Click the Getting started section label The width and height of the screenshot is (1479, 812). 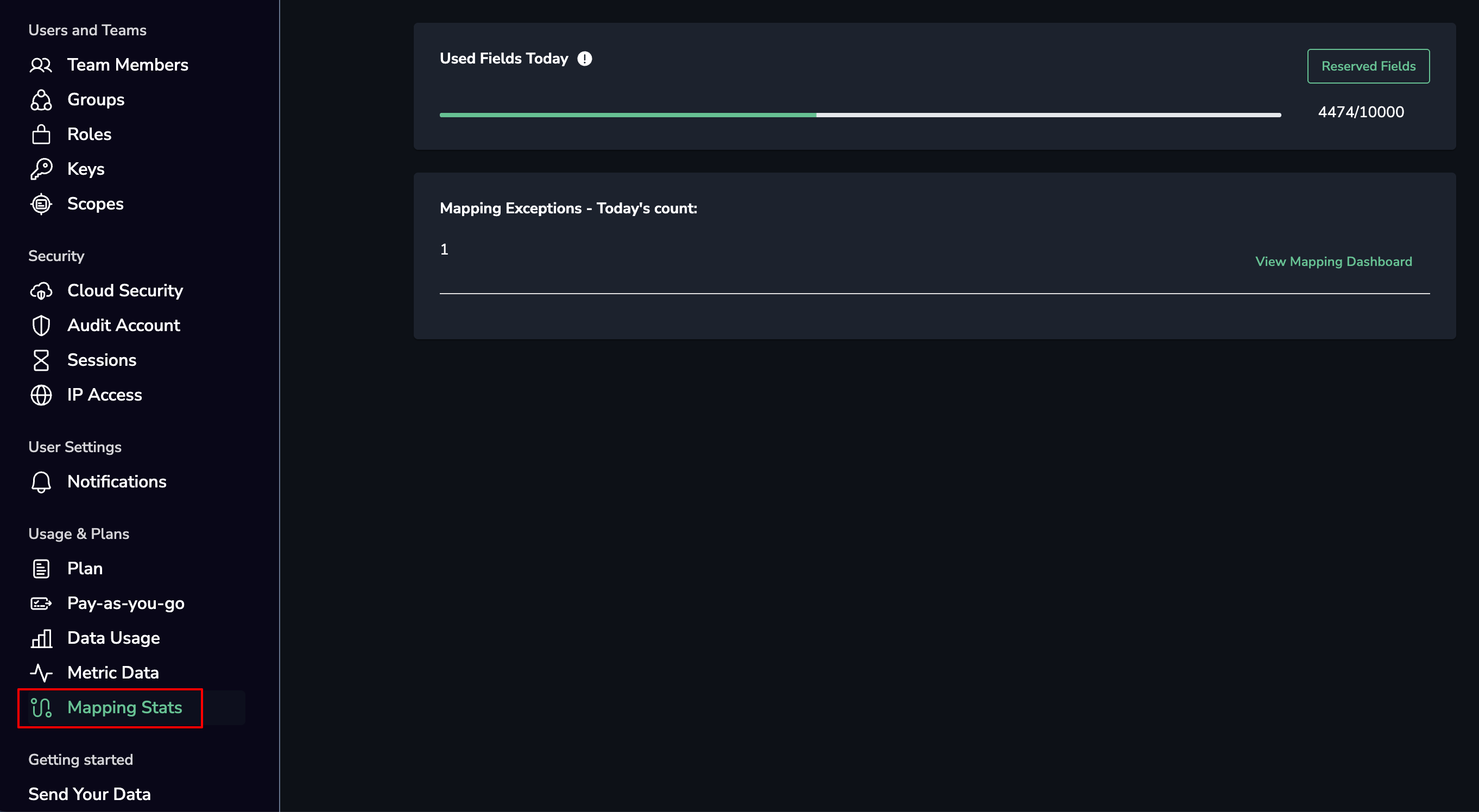[x=80, y=760]
